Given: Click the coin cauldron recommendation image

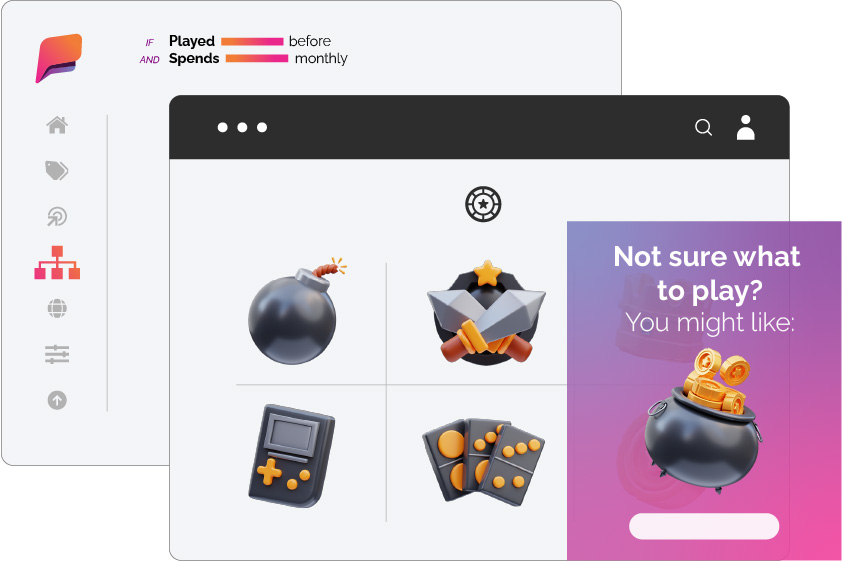Looking at the screenshot, I should tap(703, 421).
